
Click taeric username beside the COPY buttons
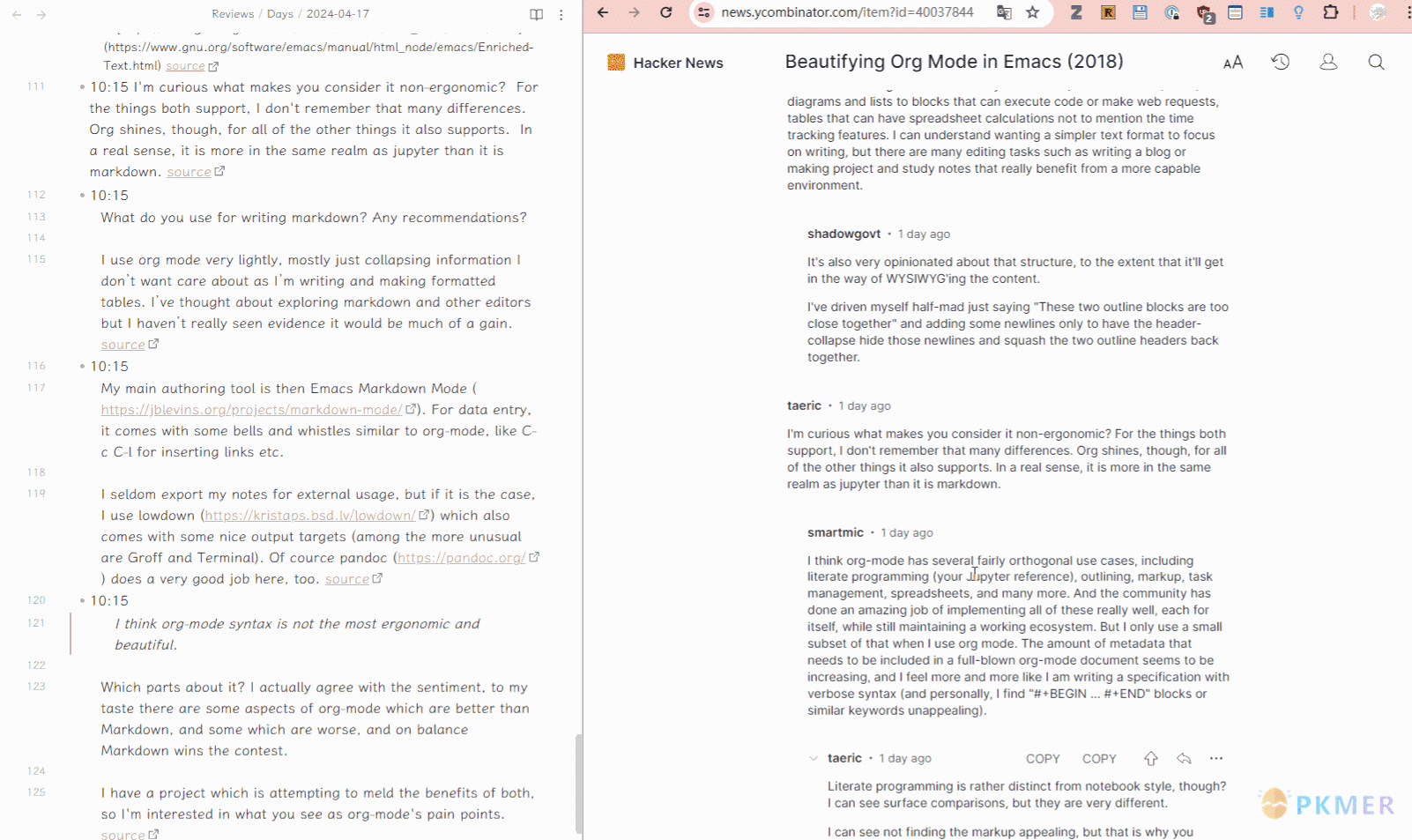(844, 758)
